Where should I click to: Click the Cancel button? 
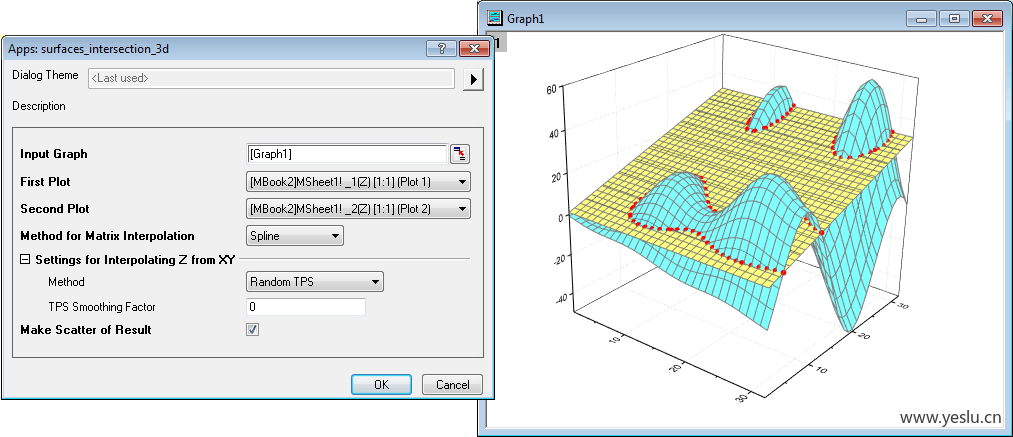[452, 385]
